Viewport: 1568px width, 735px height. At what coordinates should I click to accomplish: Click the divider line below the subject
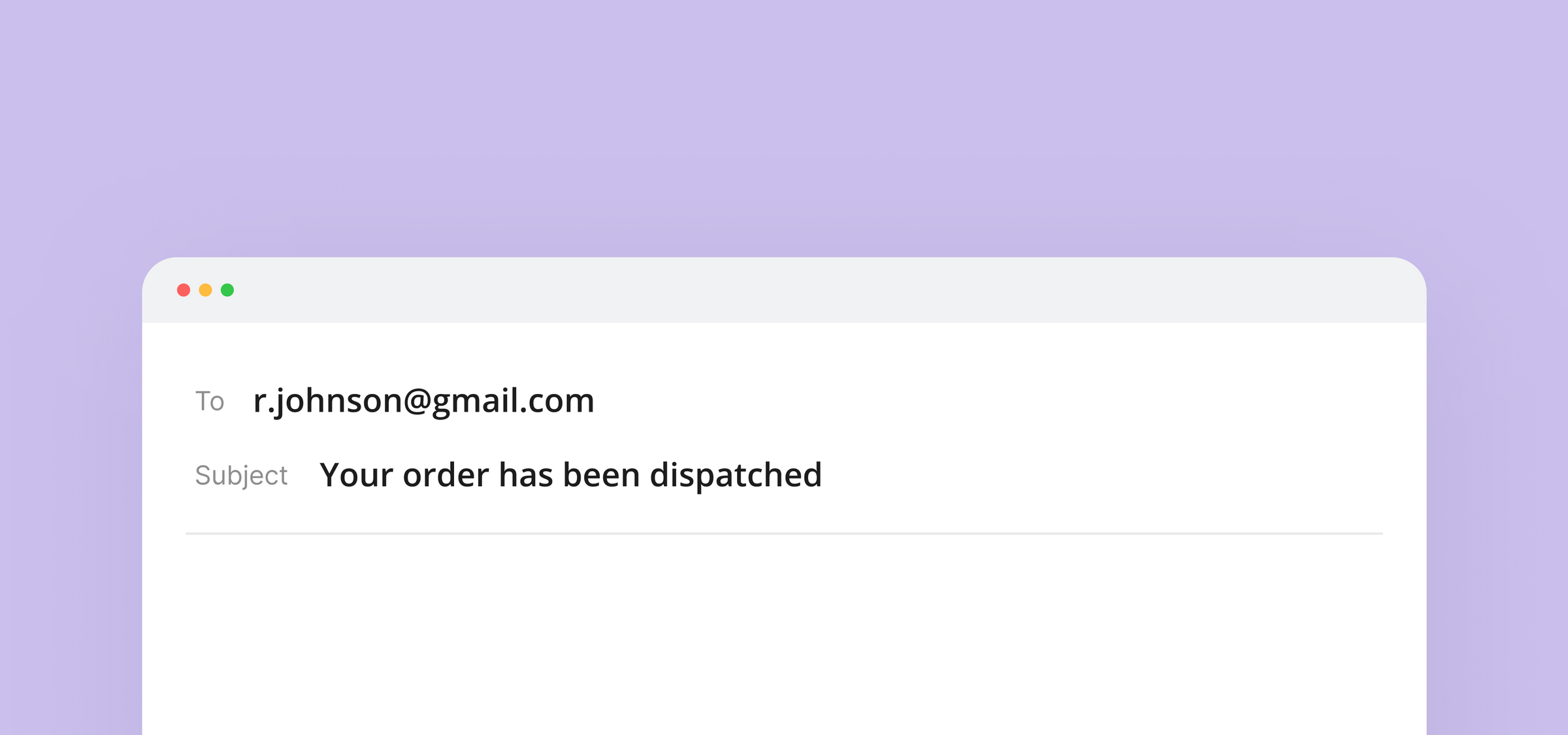point(784,534)
